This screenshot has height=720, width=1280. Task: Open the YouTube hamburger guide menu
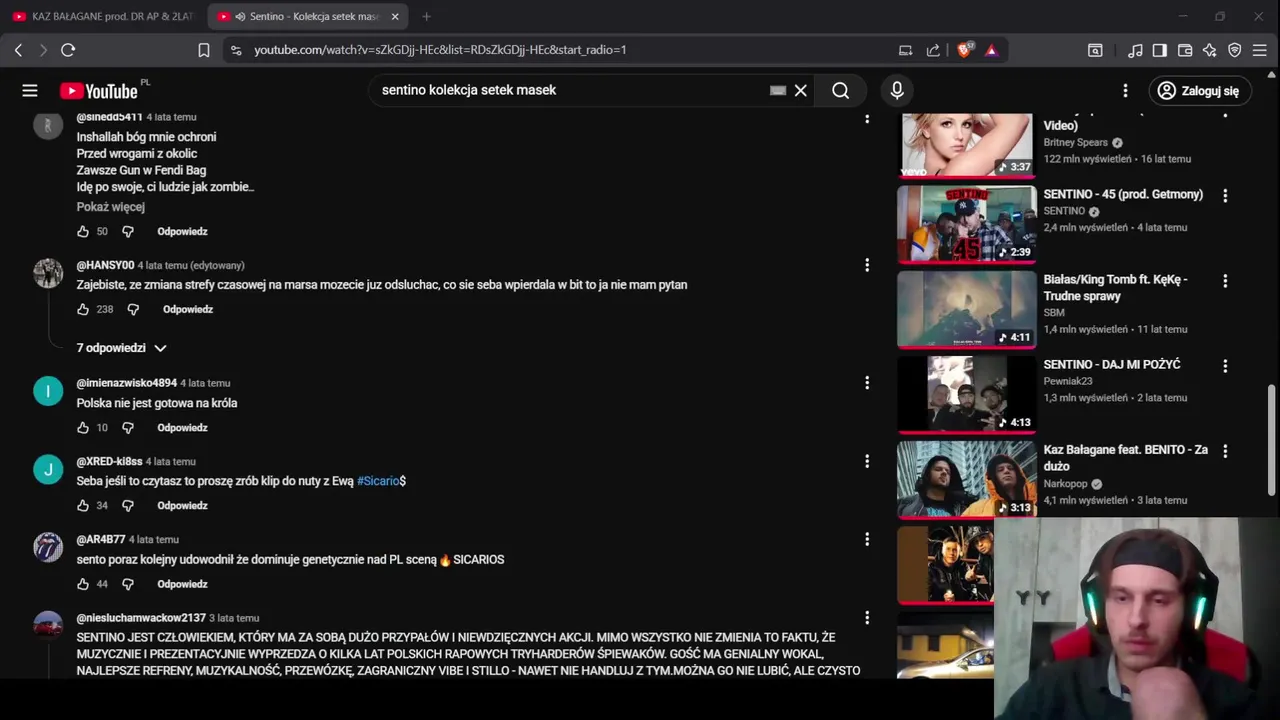(x=30, y=91)
